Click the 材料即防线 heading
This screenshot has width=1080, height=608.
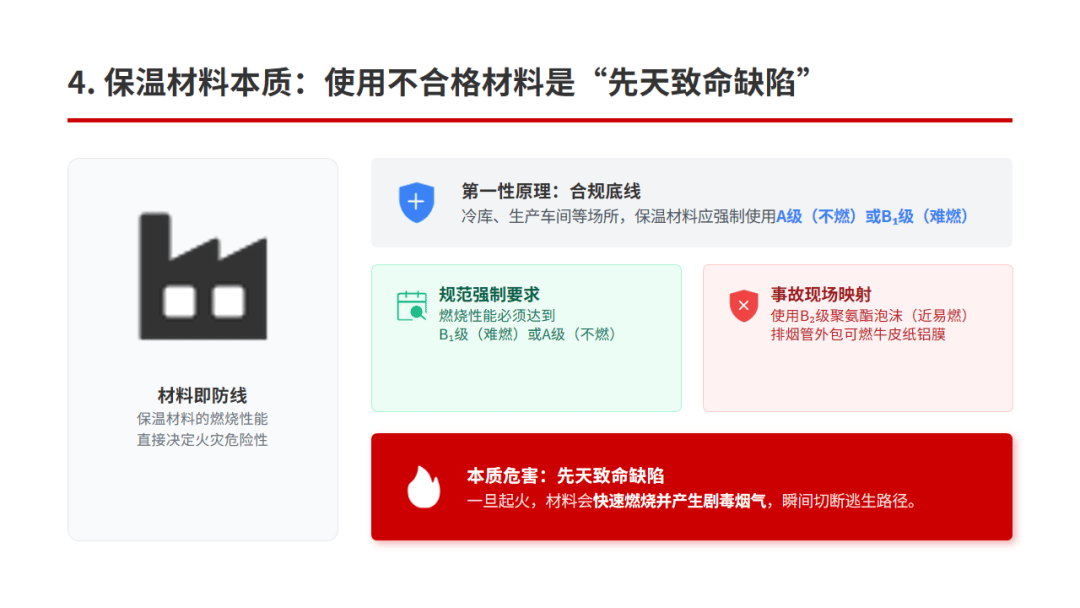(202, 396)
